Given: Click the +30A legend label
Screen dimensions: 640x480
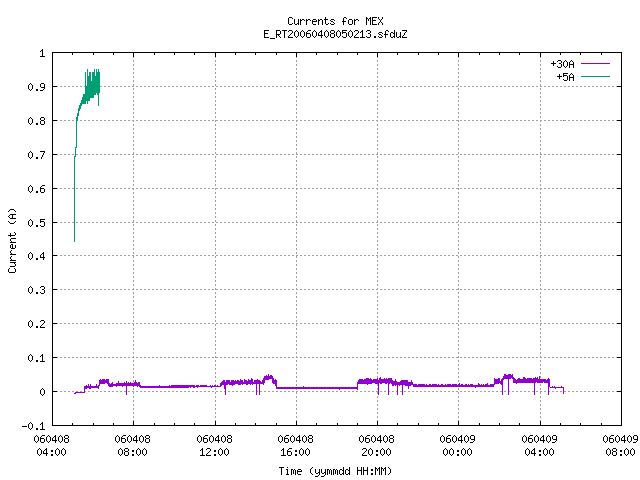Looking at the screenshot, I should coord(562,64).
